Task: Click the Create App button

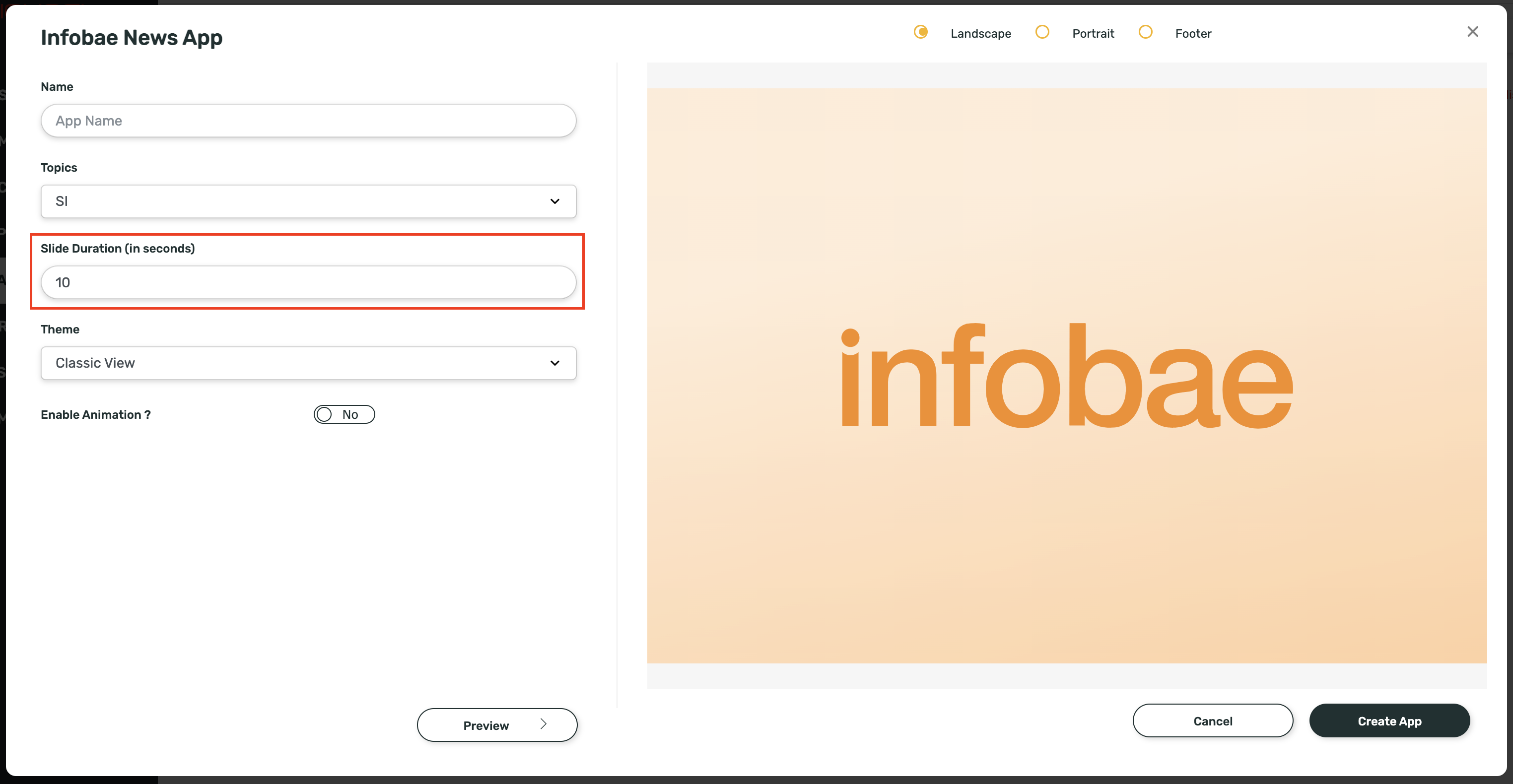Action: pyautogui.click(x=1390, y=720)
